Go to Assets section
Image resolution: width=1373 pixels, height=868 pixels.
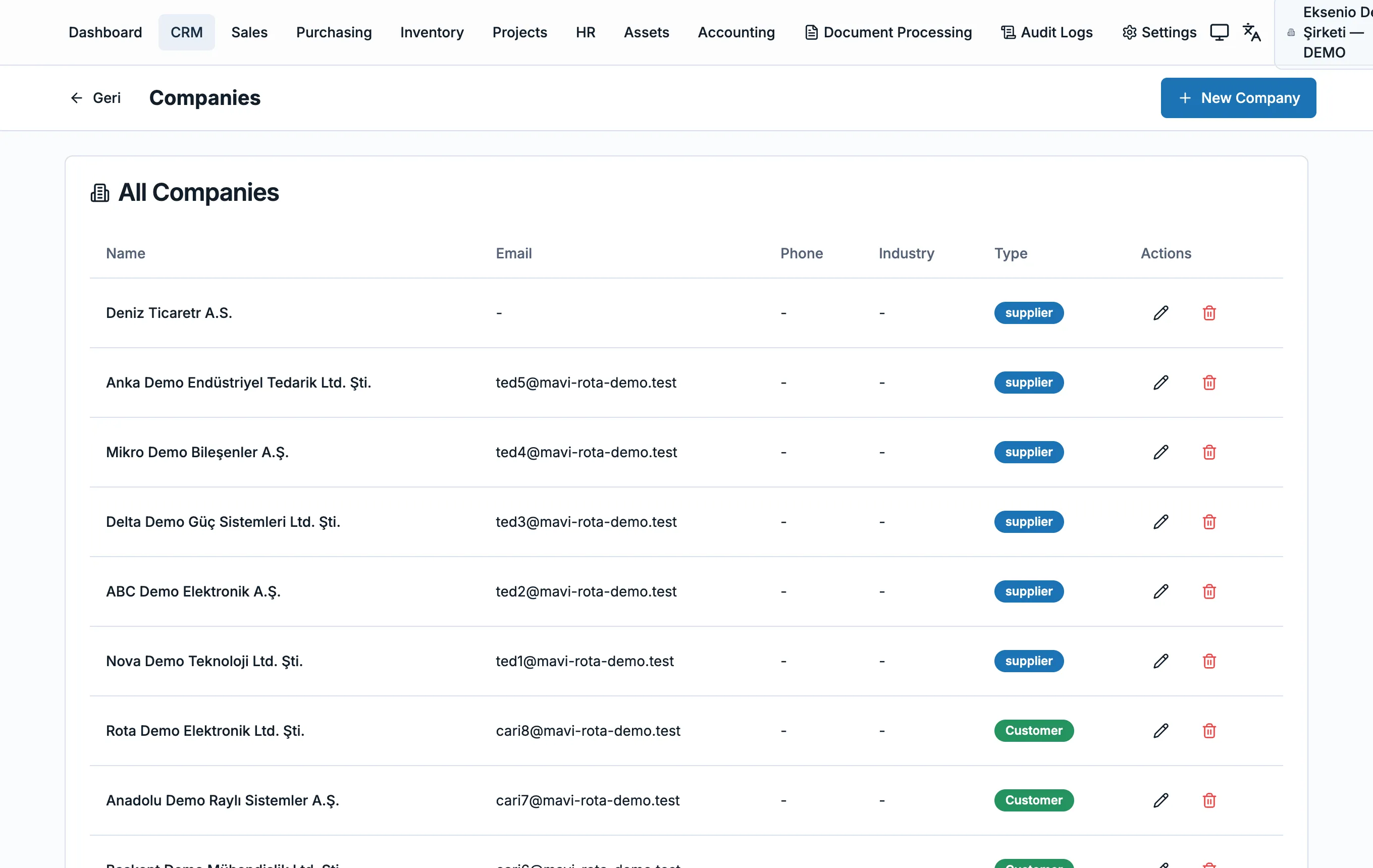[646, 32]
